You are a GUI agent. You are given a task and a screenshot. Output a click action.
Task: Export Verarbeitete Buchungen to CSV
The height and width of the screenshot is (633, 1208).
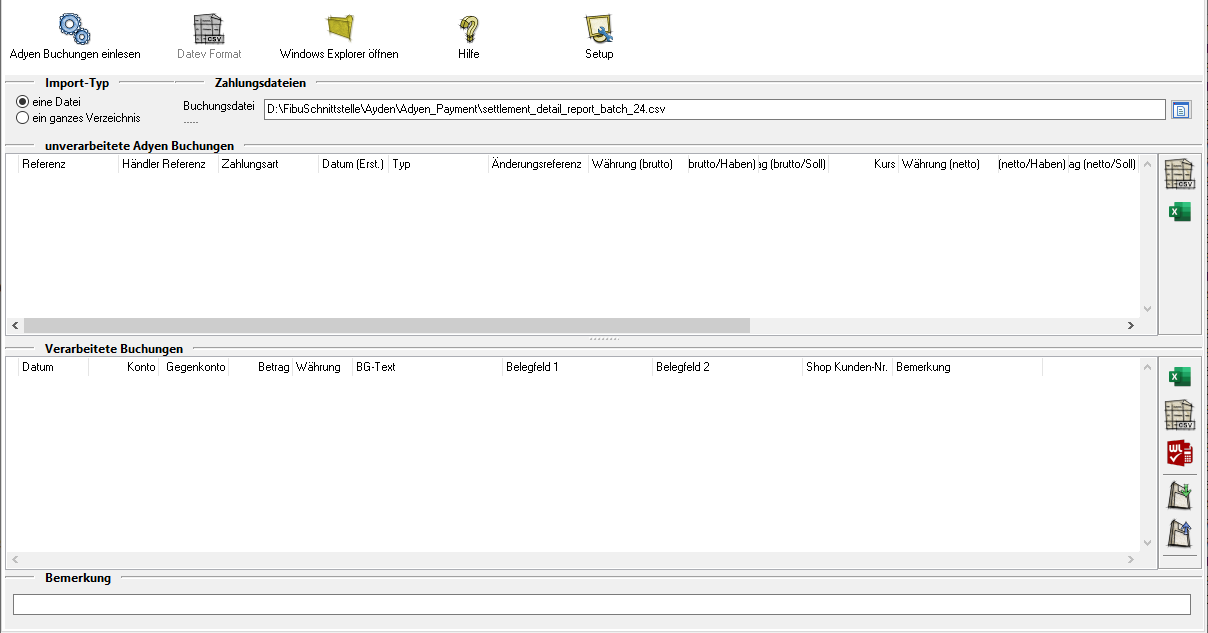[x=1180, y=415]
